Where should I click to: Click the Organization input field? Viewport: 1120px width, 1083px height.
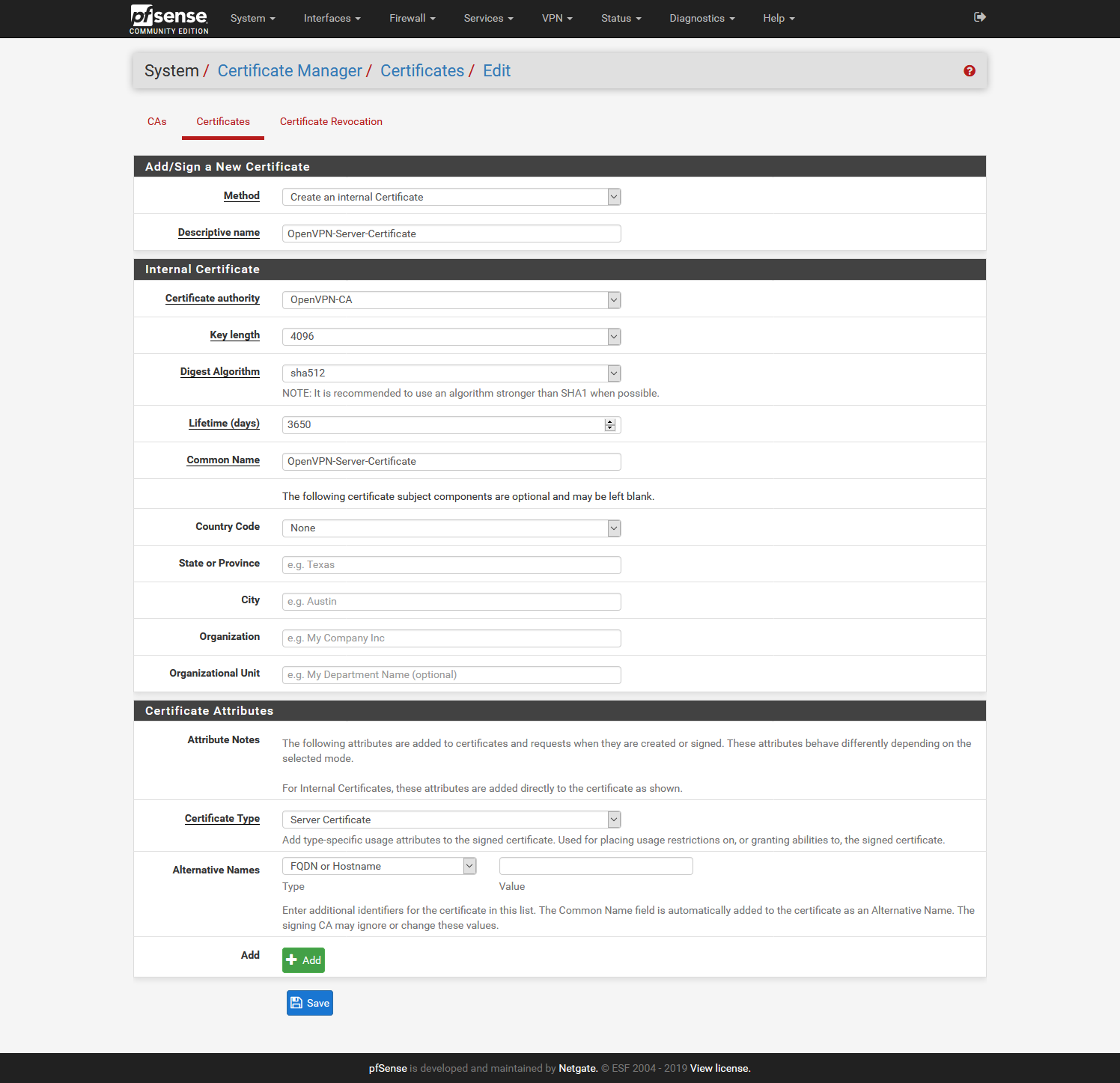[451, 638]
